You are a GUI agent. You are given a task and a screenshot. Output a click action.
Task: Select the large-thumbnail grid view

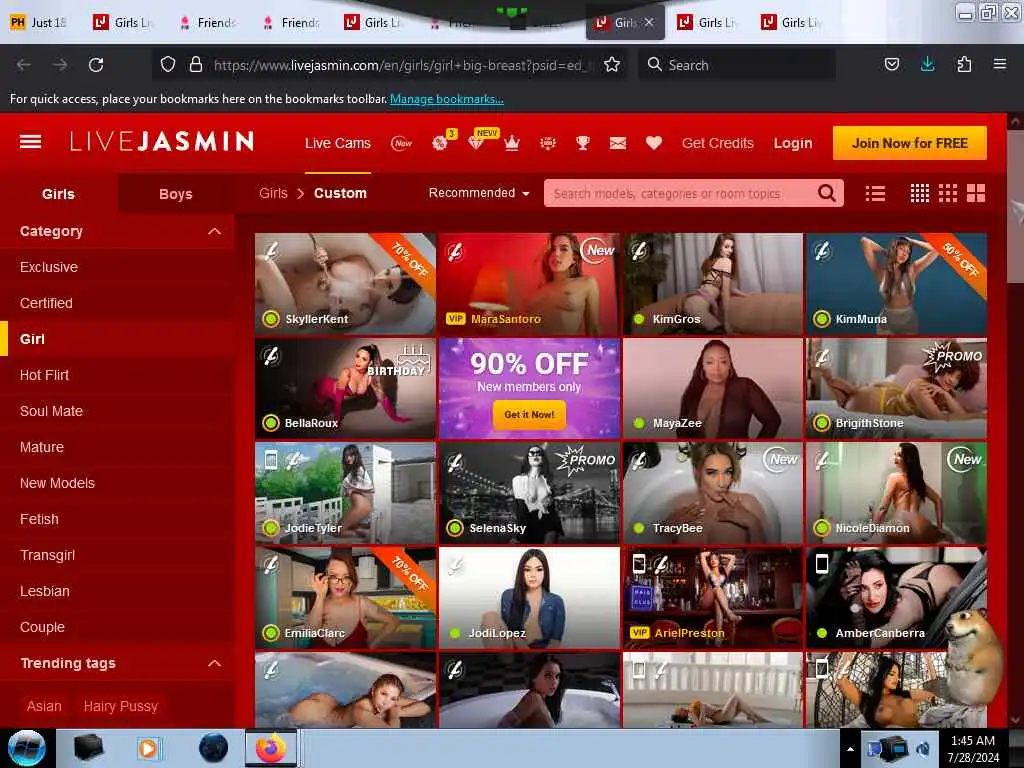point(976,193)
